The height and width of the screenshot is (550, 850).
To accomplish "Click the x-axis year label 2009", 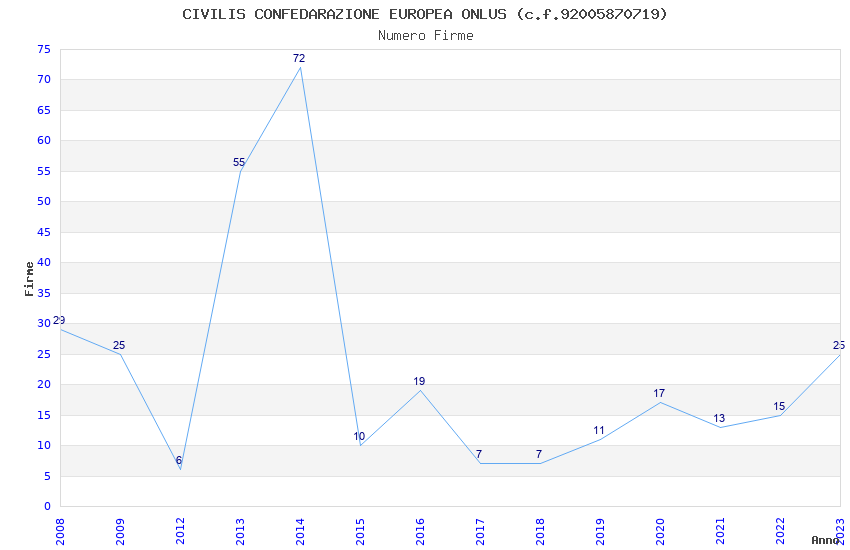I will tap(120, 531).
